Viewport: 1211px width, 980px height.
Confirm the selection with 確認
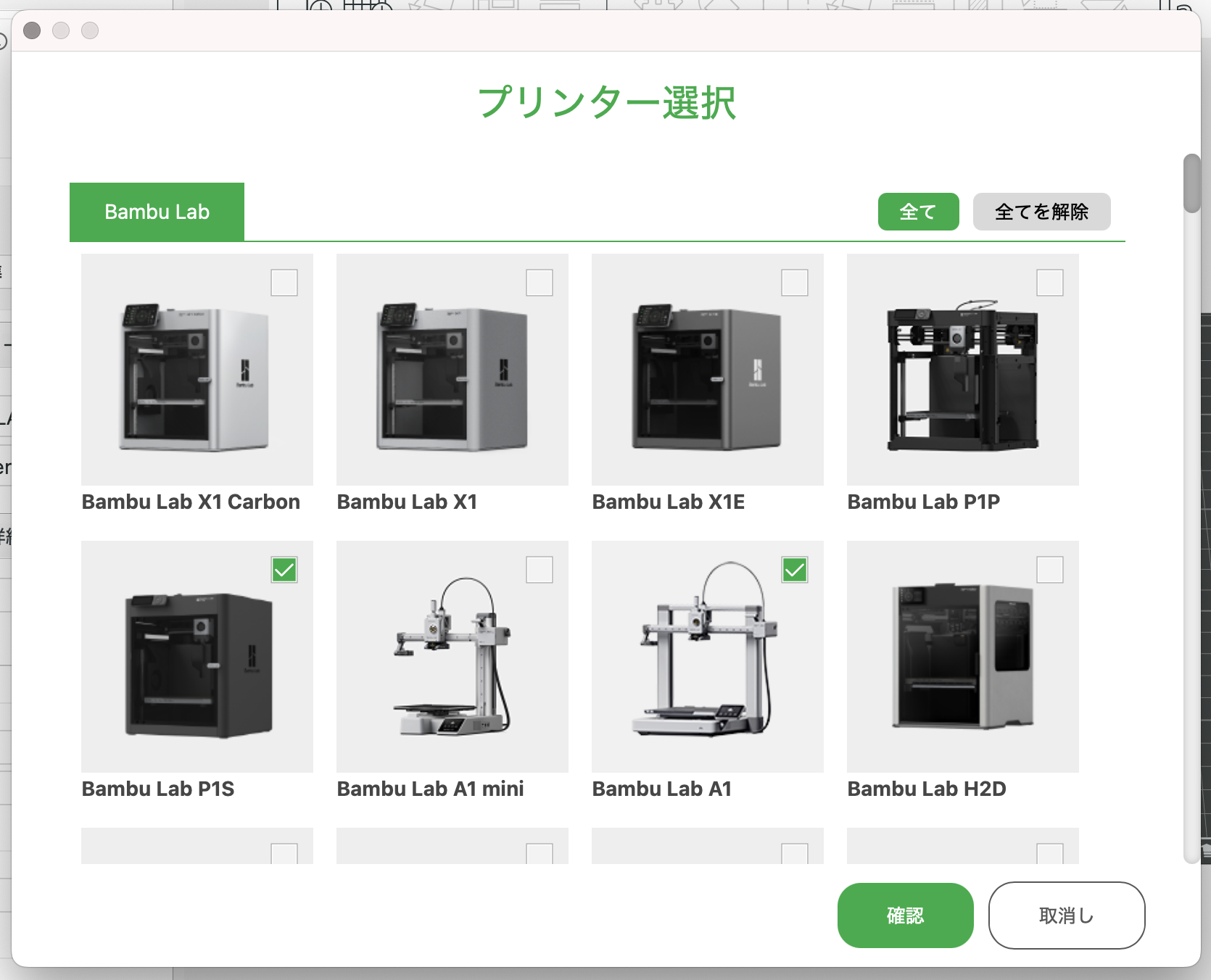(906, 915)
